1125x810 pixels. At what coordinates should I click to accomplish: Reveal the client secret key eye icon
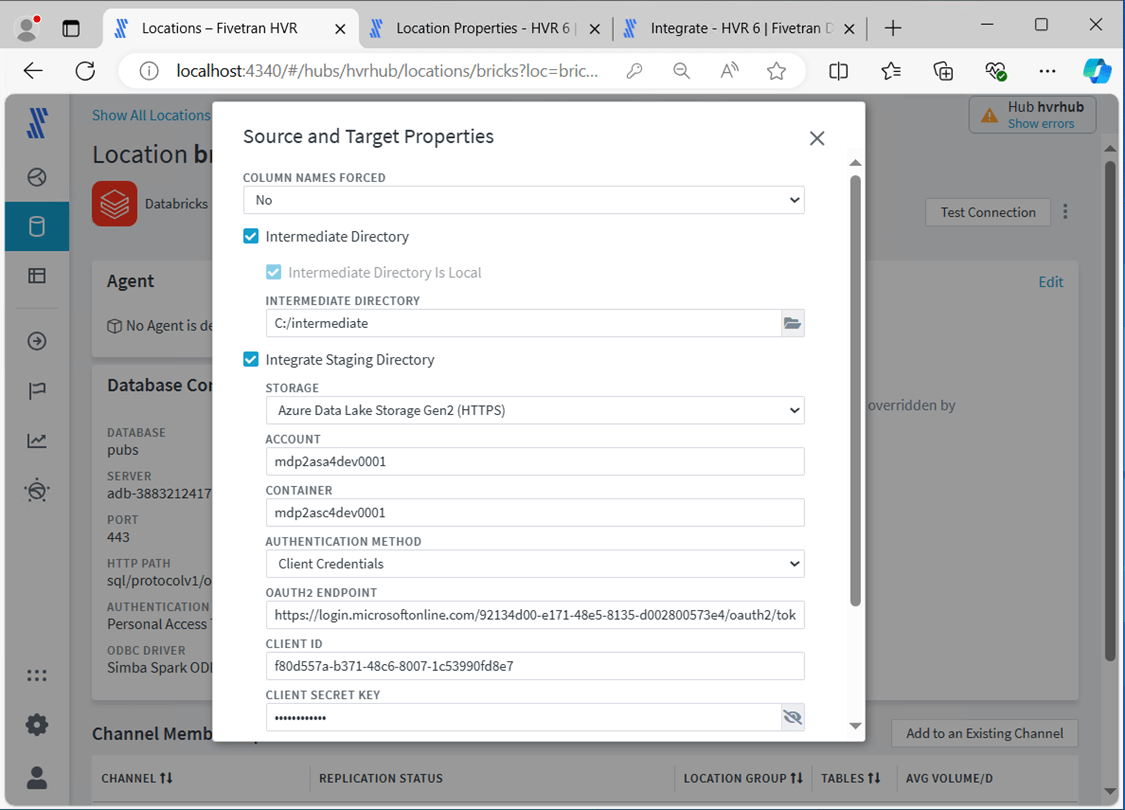792,717
